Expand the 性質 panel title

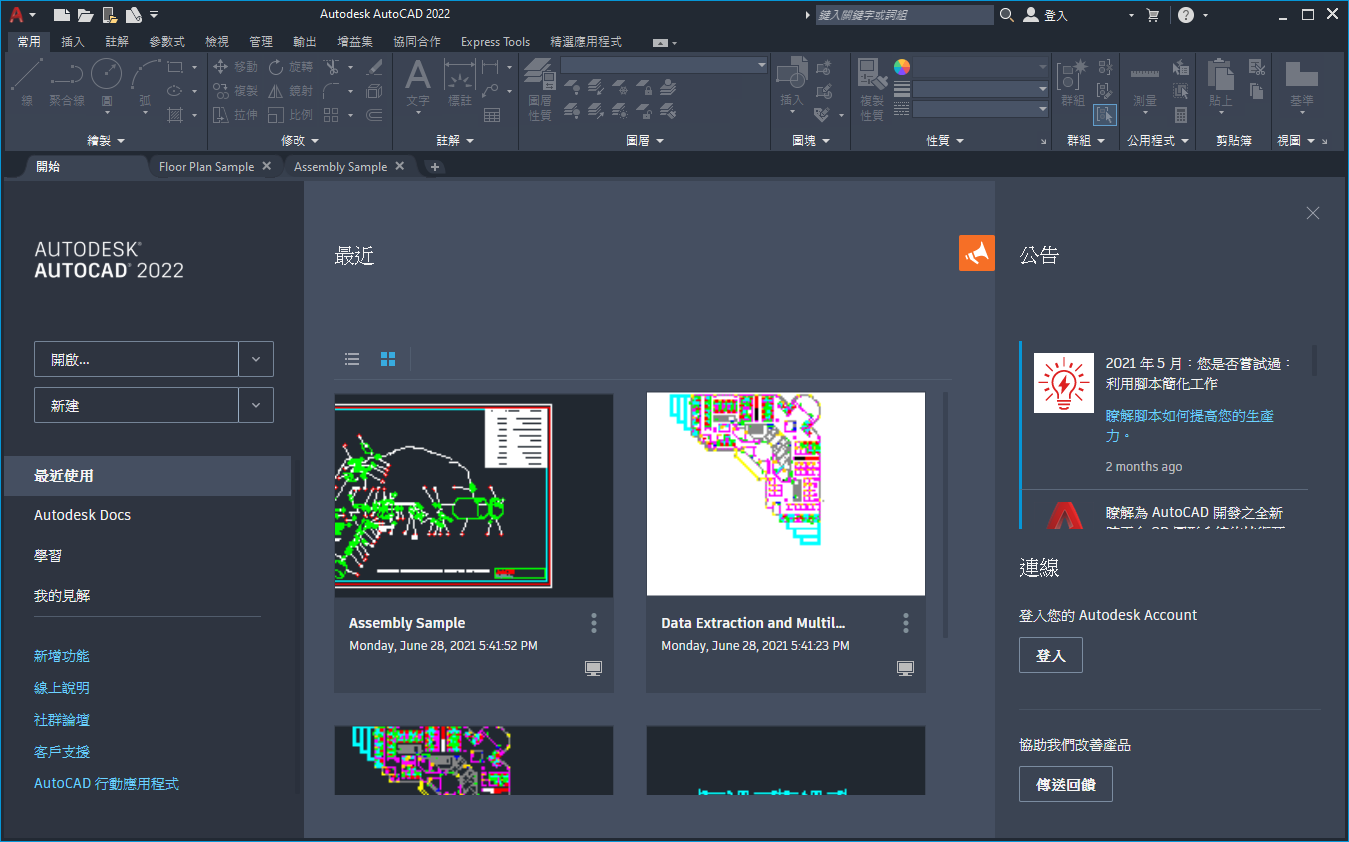(x=945, y=141)
